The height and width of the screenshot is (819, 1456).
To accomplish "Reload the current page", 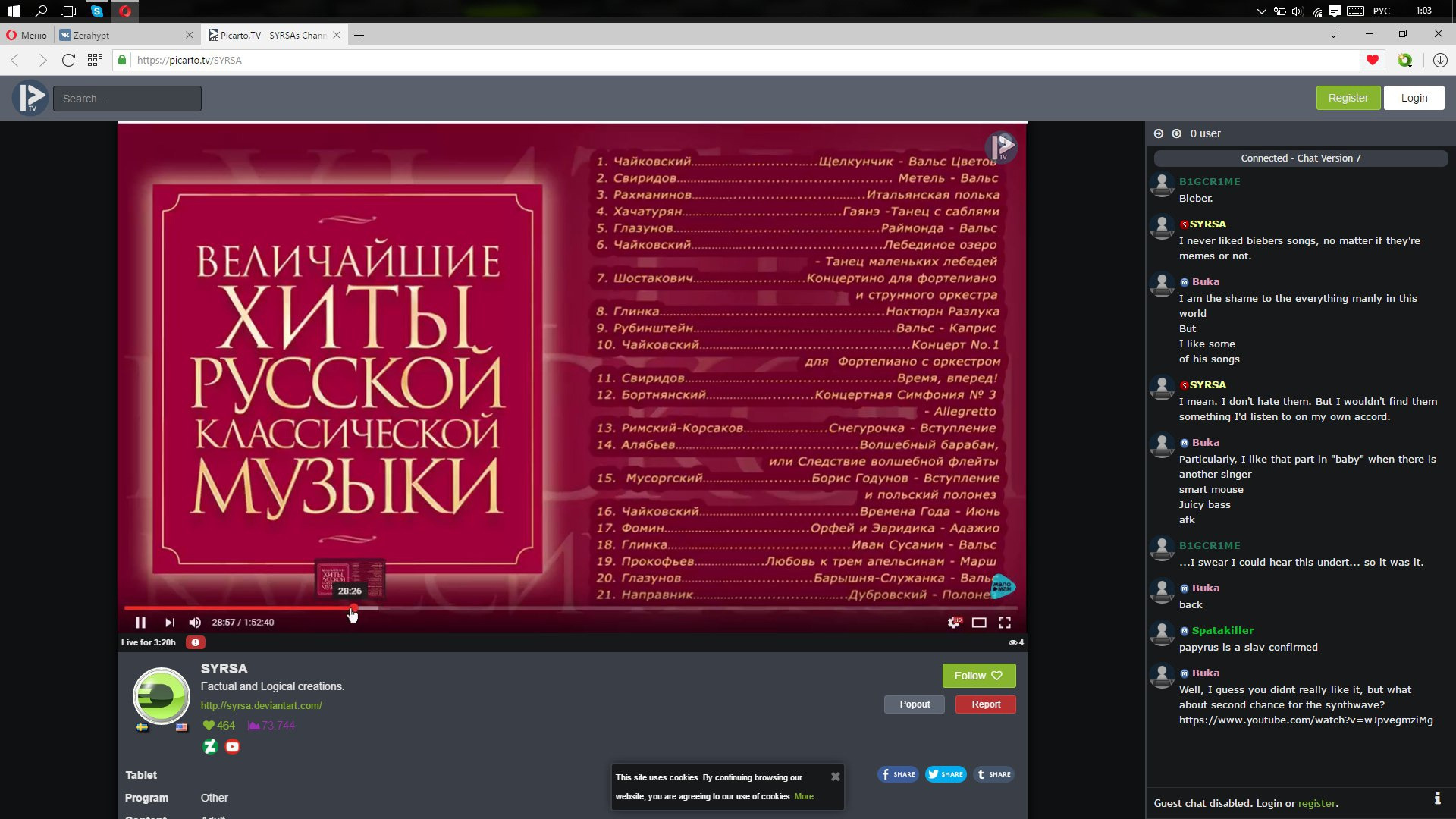I will (68, 60).
